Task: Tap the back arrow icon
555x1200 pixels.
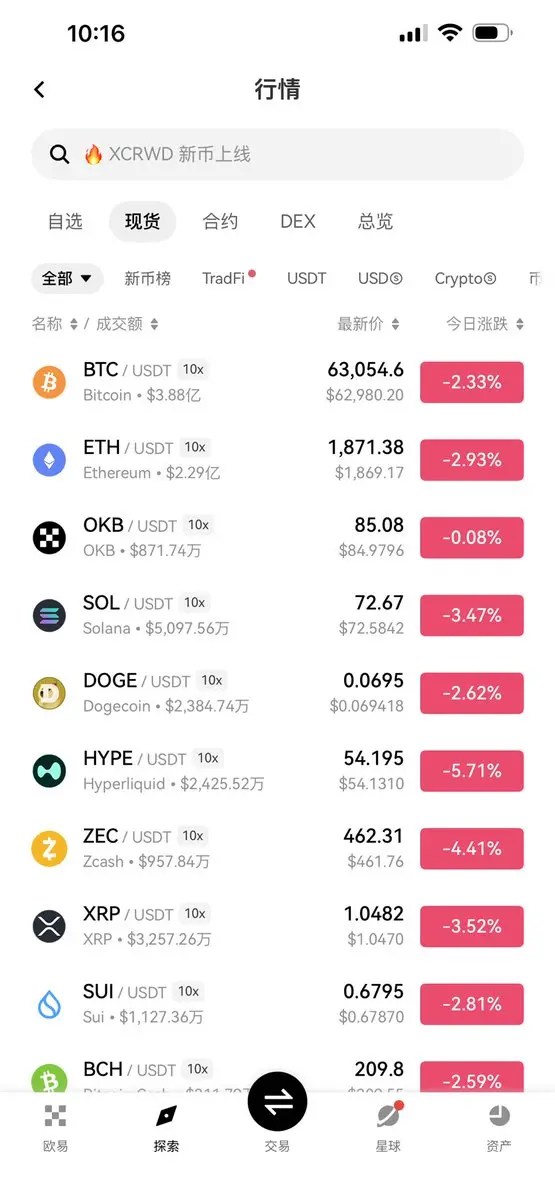Action: [x=40, y=90]
